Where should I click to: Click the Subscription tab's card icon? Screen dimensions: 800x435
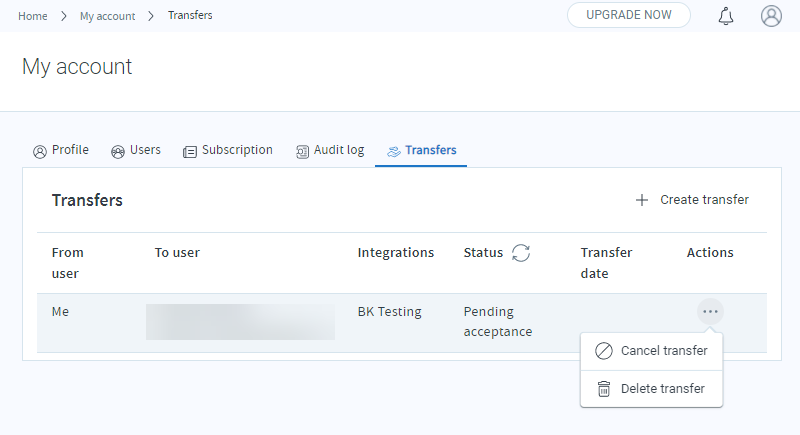pyautogui.click(x=190, y=151)
